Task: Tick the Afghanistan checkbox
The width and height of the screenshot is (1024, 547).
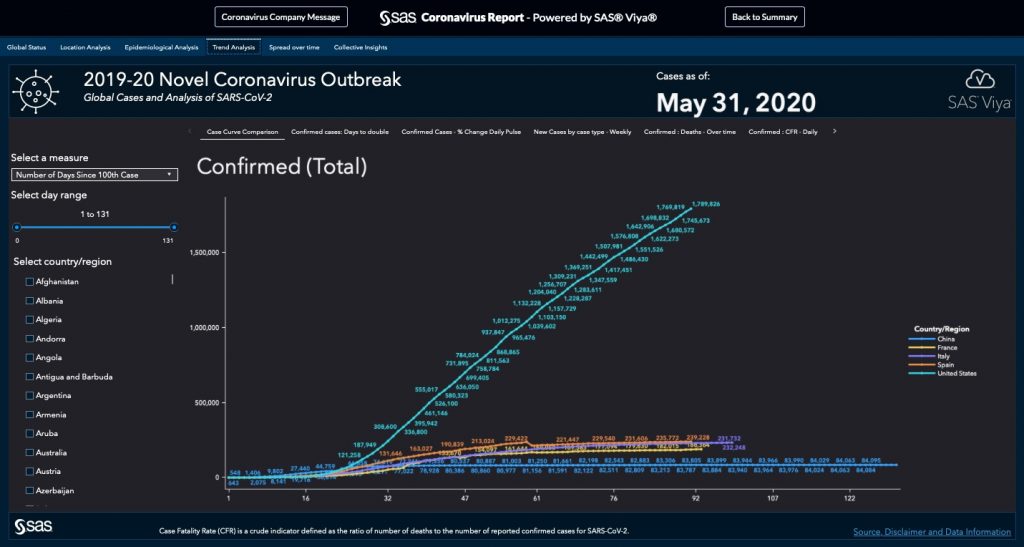Action: [29, 282]
